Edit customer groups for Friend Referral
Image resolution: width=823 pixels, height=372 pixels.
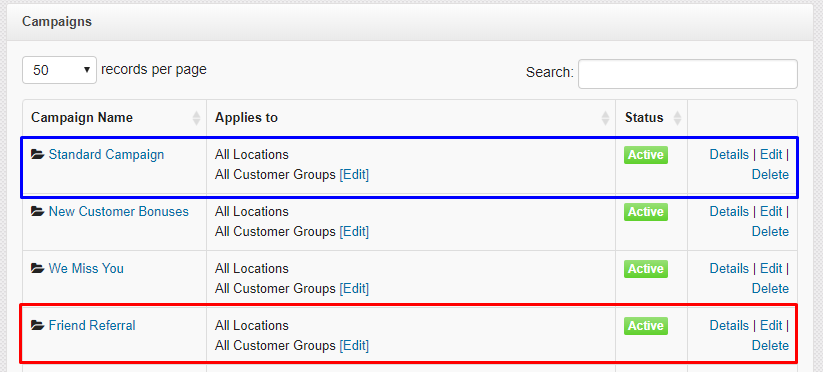[354, 345]
